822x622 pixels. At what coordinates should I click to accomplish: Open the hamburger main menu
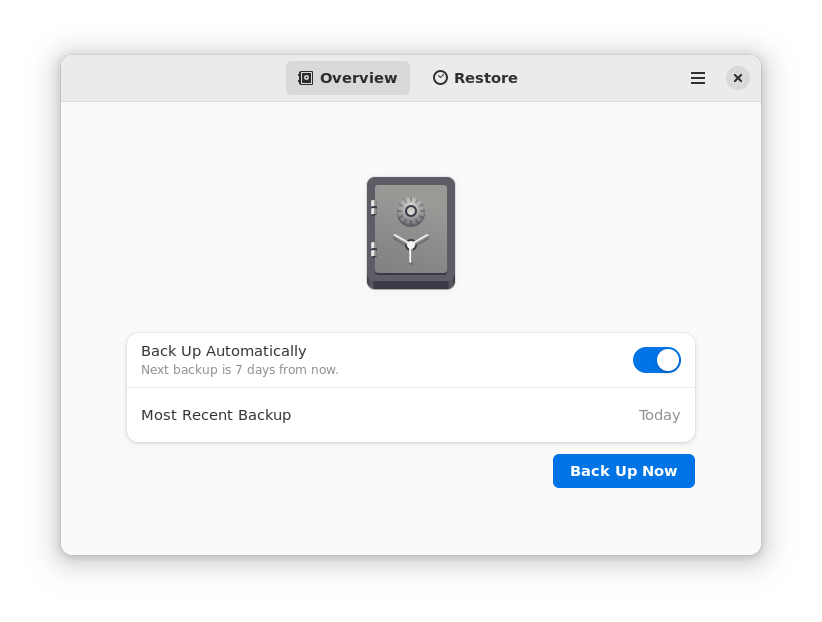(x=698, y=78)
